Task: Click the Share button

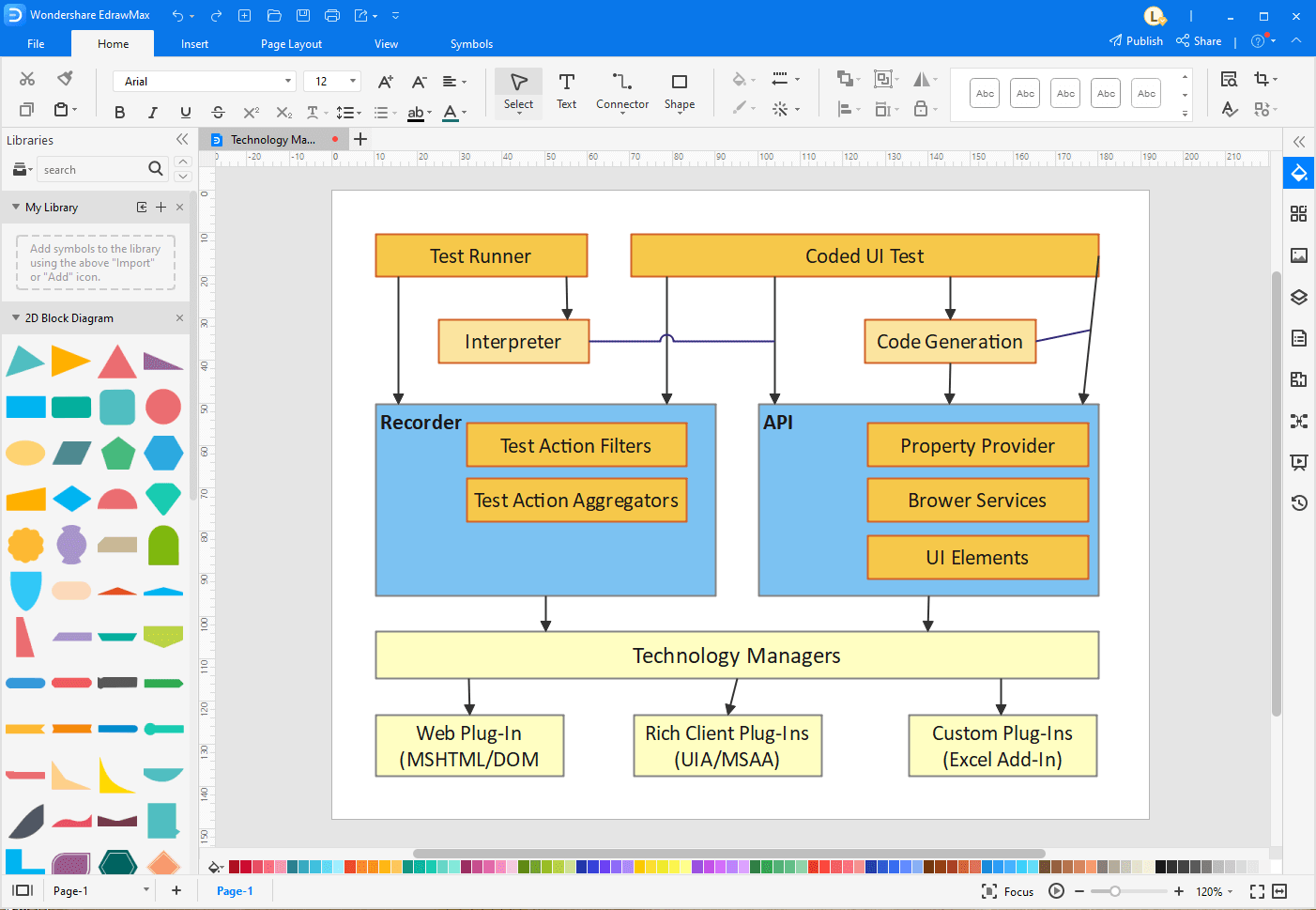Action: point(1200,40)
